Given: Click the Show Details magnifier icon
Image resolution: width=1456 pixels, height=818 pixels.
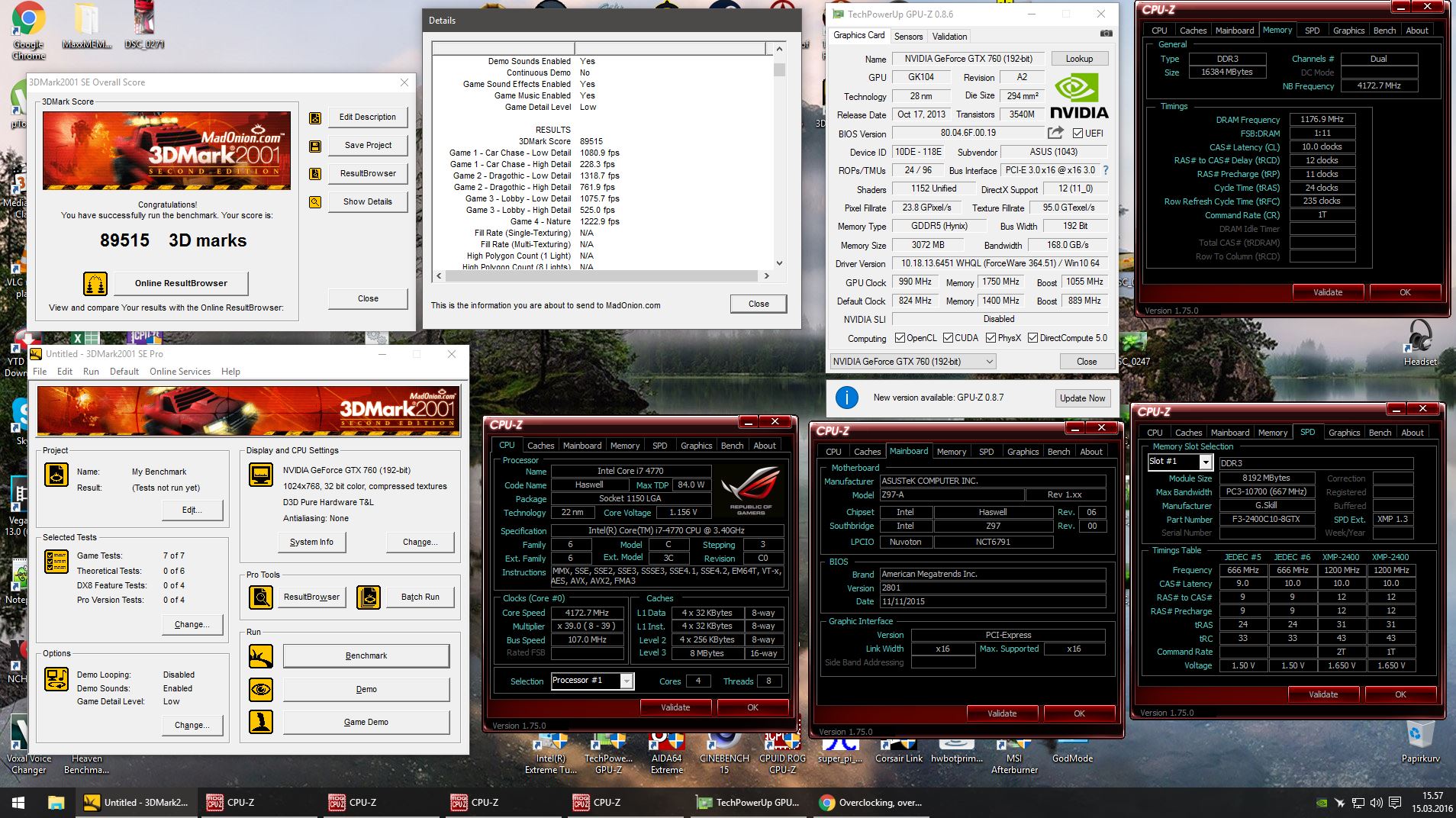Looking at the screenshot, I should tap(315, 202).
